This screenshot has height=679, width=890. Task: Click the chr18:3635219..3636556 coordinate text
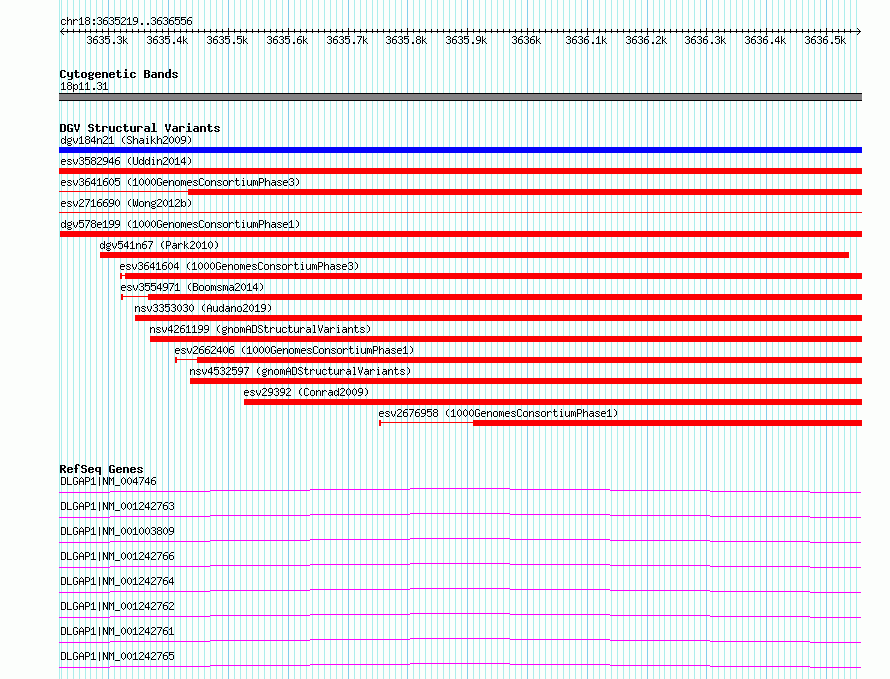click(x=126, y=22)
